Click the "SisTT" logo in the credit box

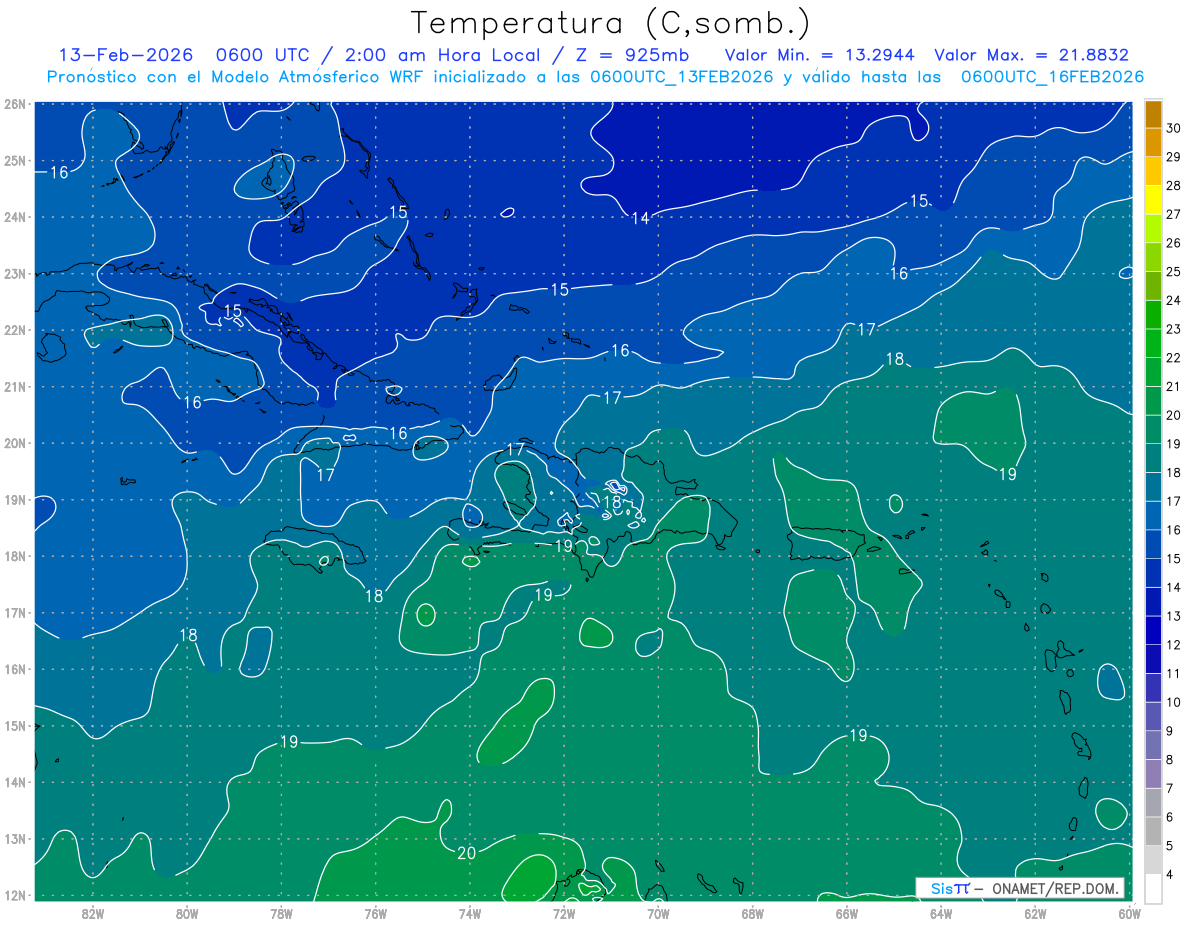[x=950, y=888]
